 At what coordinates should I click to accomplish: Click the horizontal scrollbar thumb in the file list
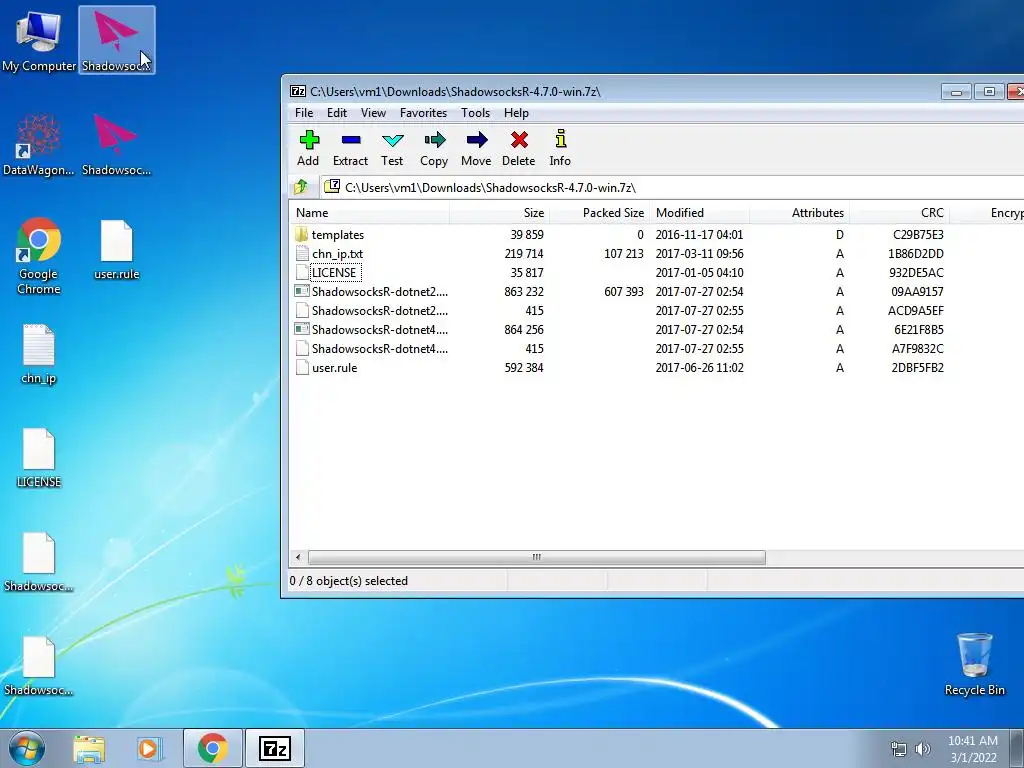click(536, 557)
